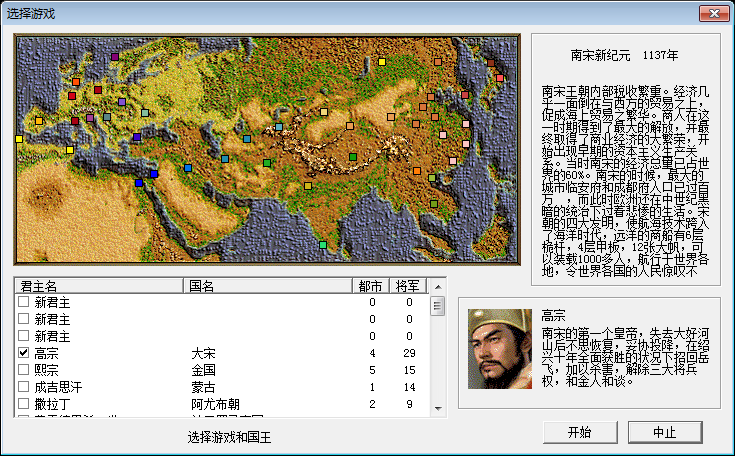Pick the bright green marker at India's southern tip

pos(323,245)
